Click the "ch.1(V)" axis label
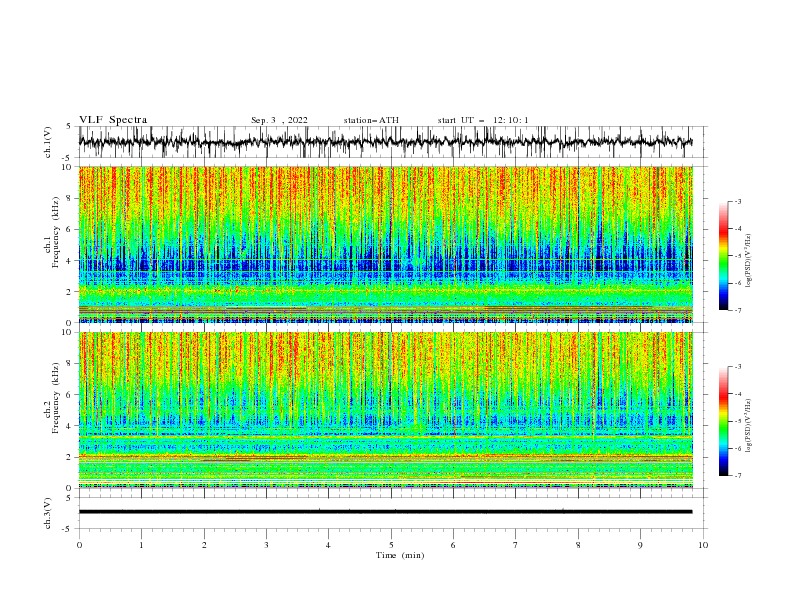 [x=48, y=142]
